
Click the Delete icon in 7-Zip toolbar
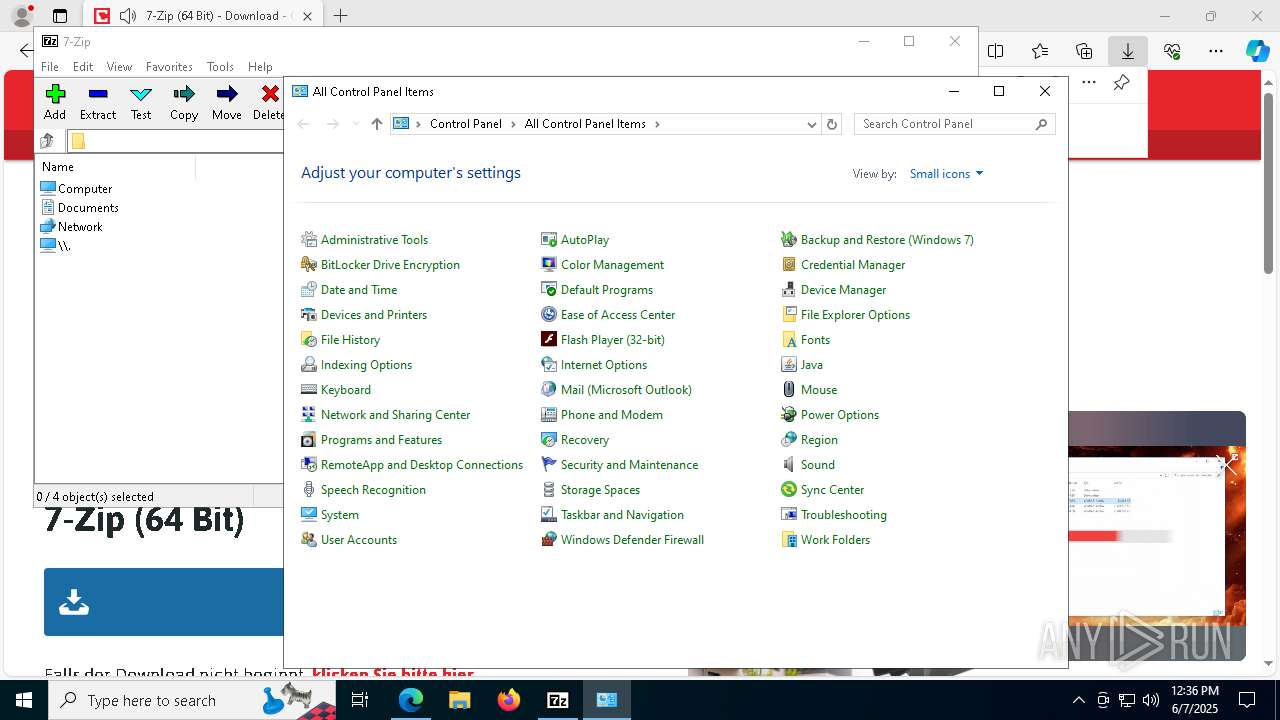(x=269, y=94)
